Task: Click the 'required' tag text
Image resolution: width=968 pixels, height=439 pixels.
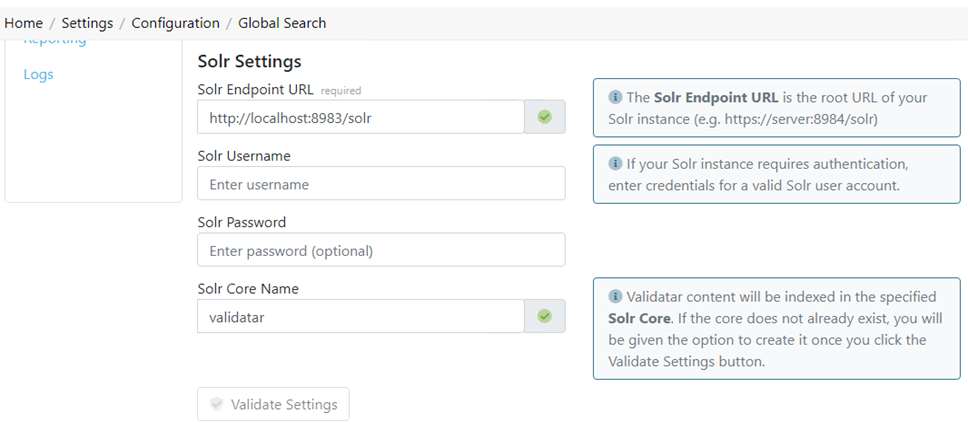Action: coord(341,91)
